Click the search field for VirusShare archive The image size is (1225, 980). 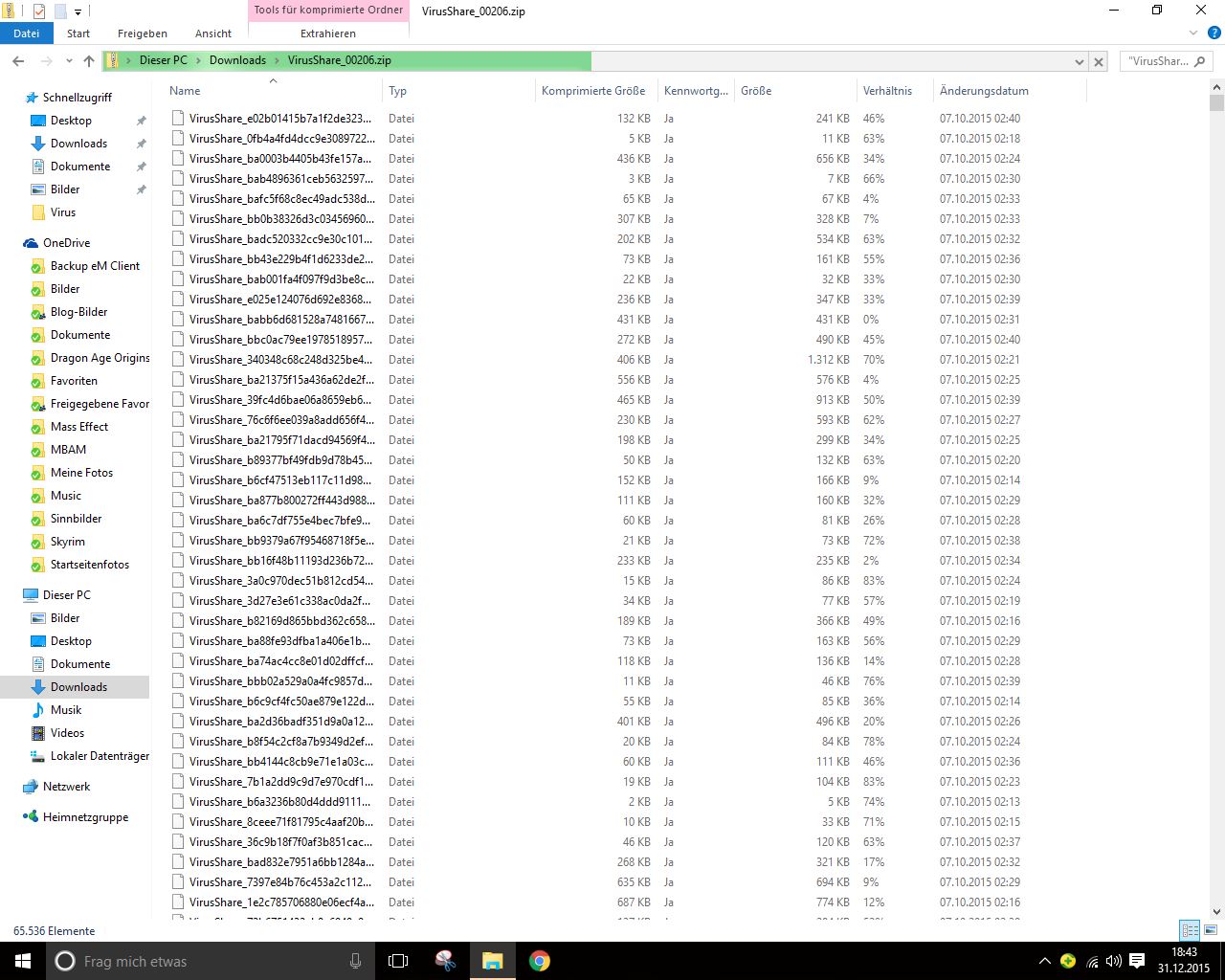pyautogui.click(x=1157, y=61)
